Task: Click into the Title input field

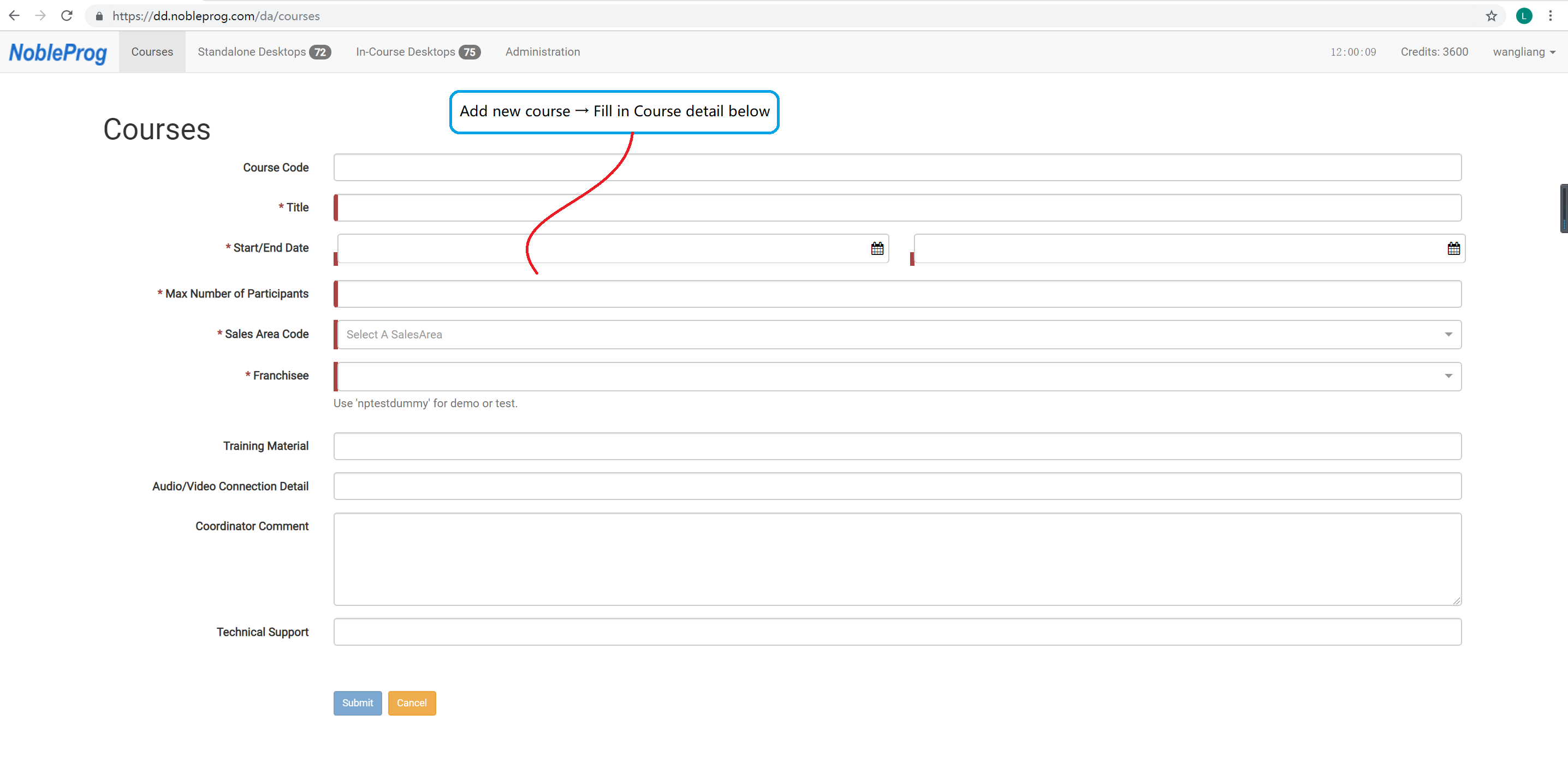Action: (x=896, y=207)
